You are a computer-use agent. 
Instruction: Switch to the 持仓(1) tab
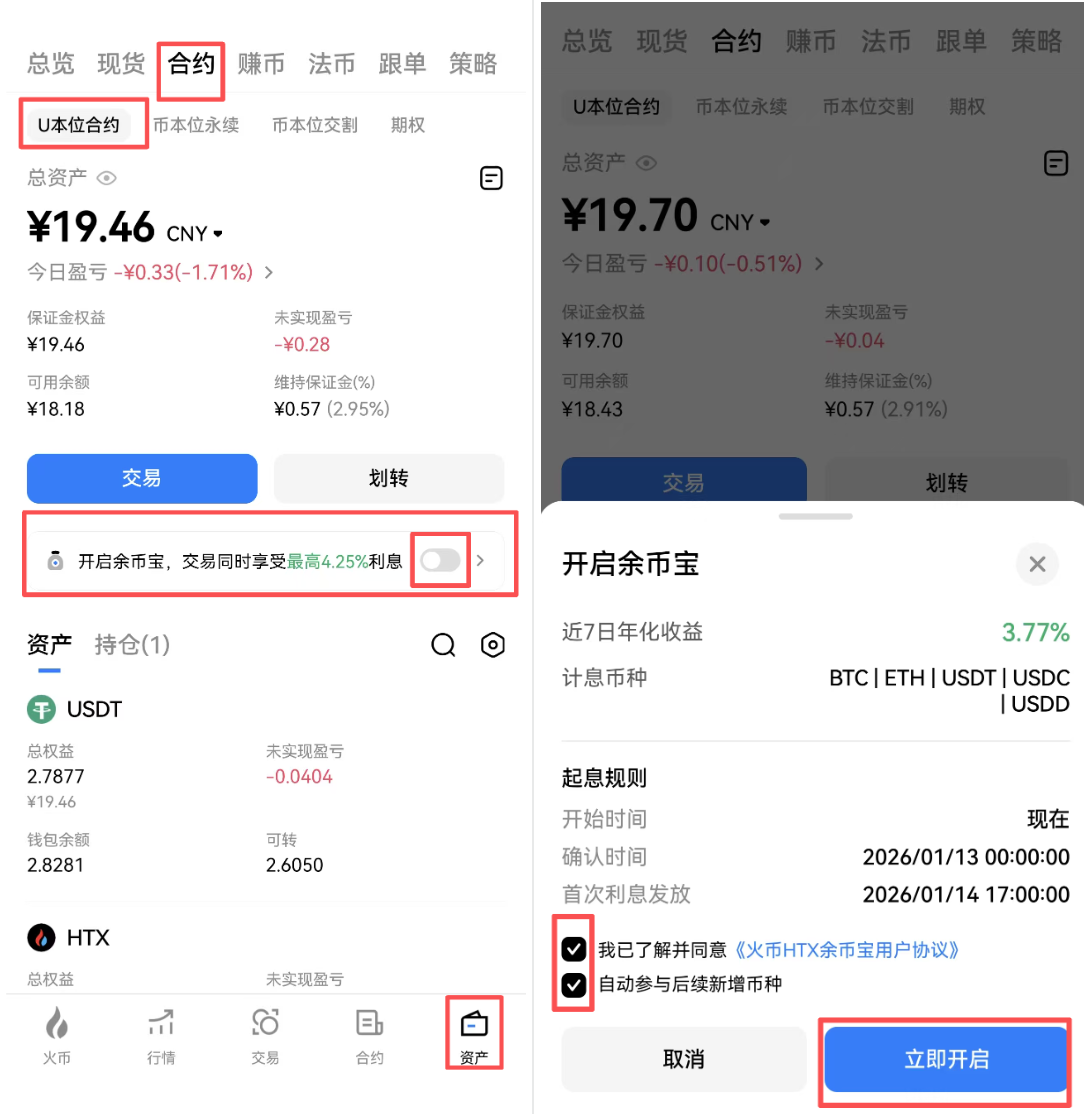coord(132,644)
